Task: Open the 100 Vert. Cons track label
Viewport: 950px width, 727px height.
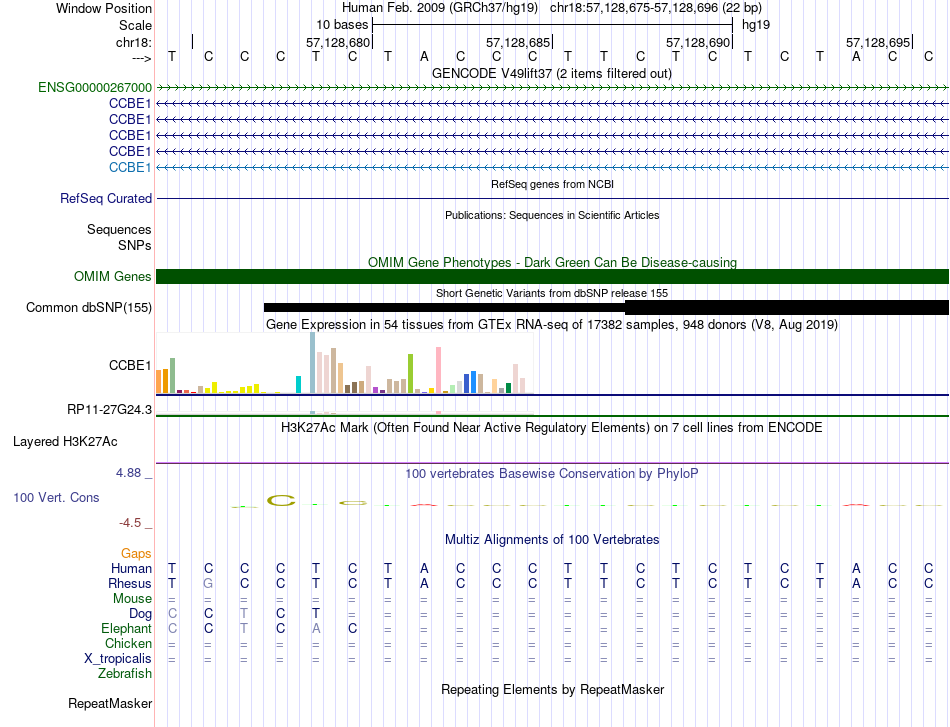Action: [56, 497]
